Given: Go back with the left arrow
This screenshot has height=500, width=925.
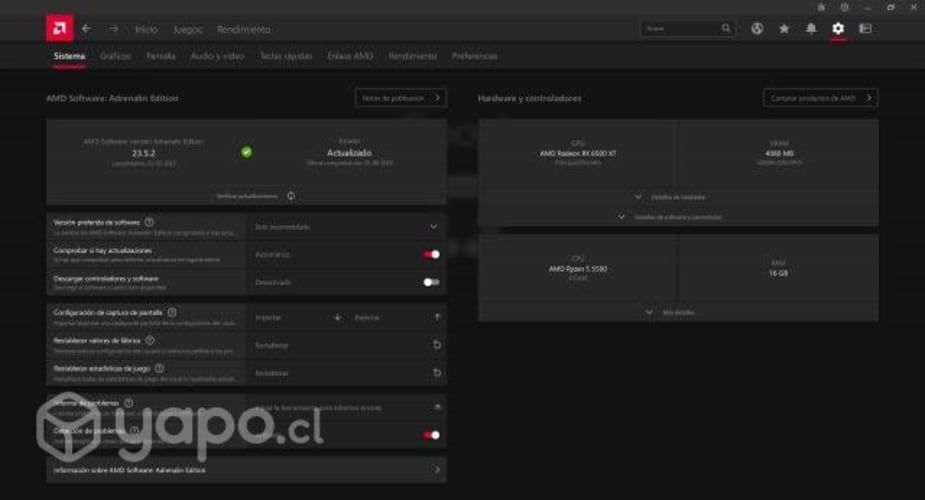Looking at the screenshot, I should [87, 29].
